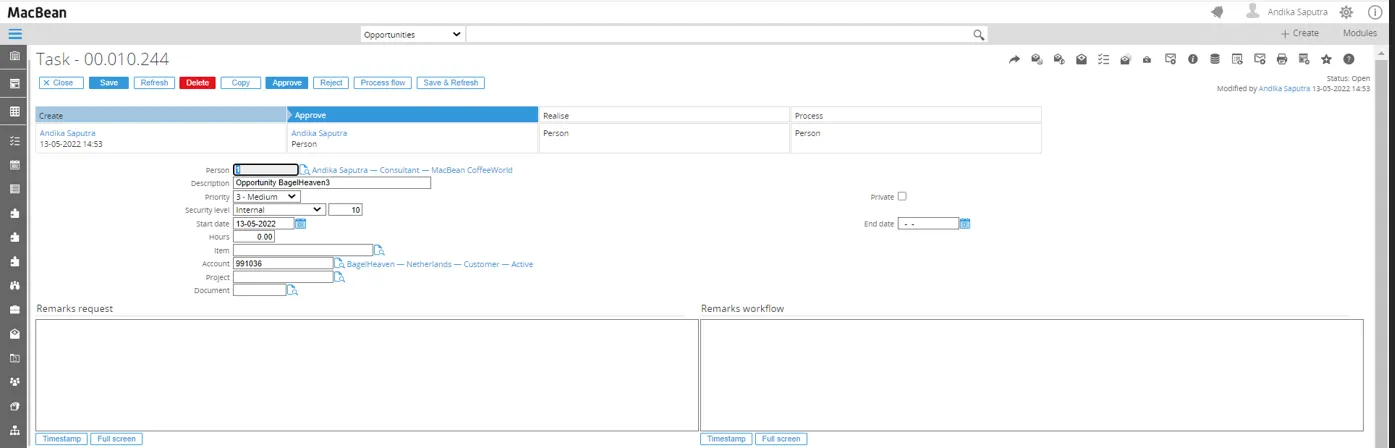Click the notification bell icon

[1217, 12]
